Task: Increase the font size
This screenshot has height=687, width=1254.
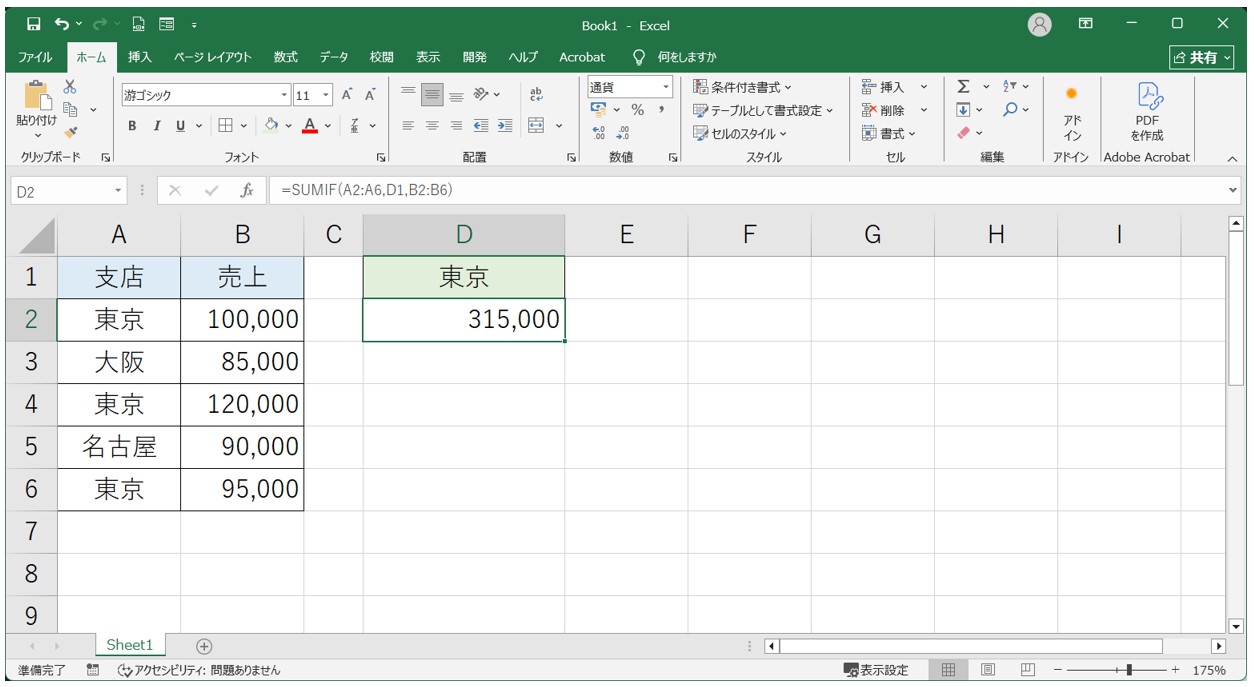Action: 347,96
